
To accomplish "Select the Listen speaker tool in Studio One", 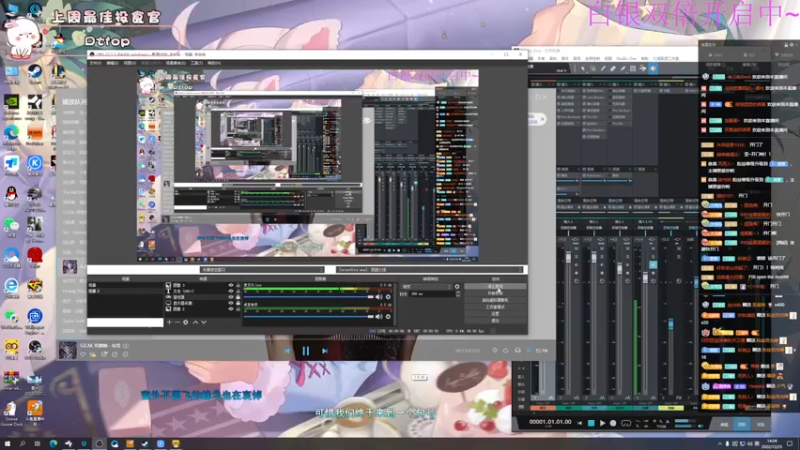I will pos(653,68).
